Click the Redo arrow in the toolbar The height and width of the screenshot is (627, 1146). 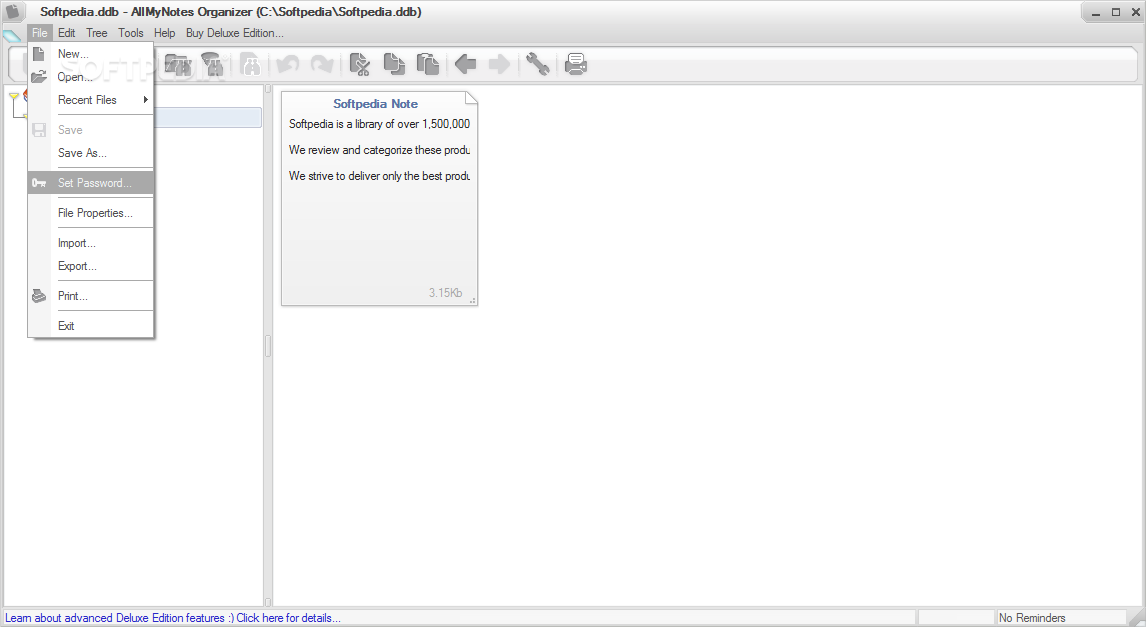pos(322,64)
